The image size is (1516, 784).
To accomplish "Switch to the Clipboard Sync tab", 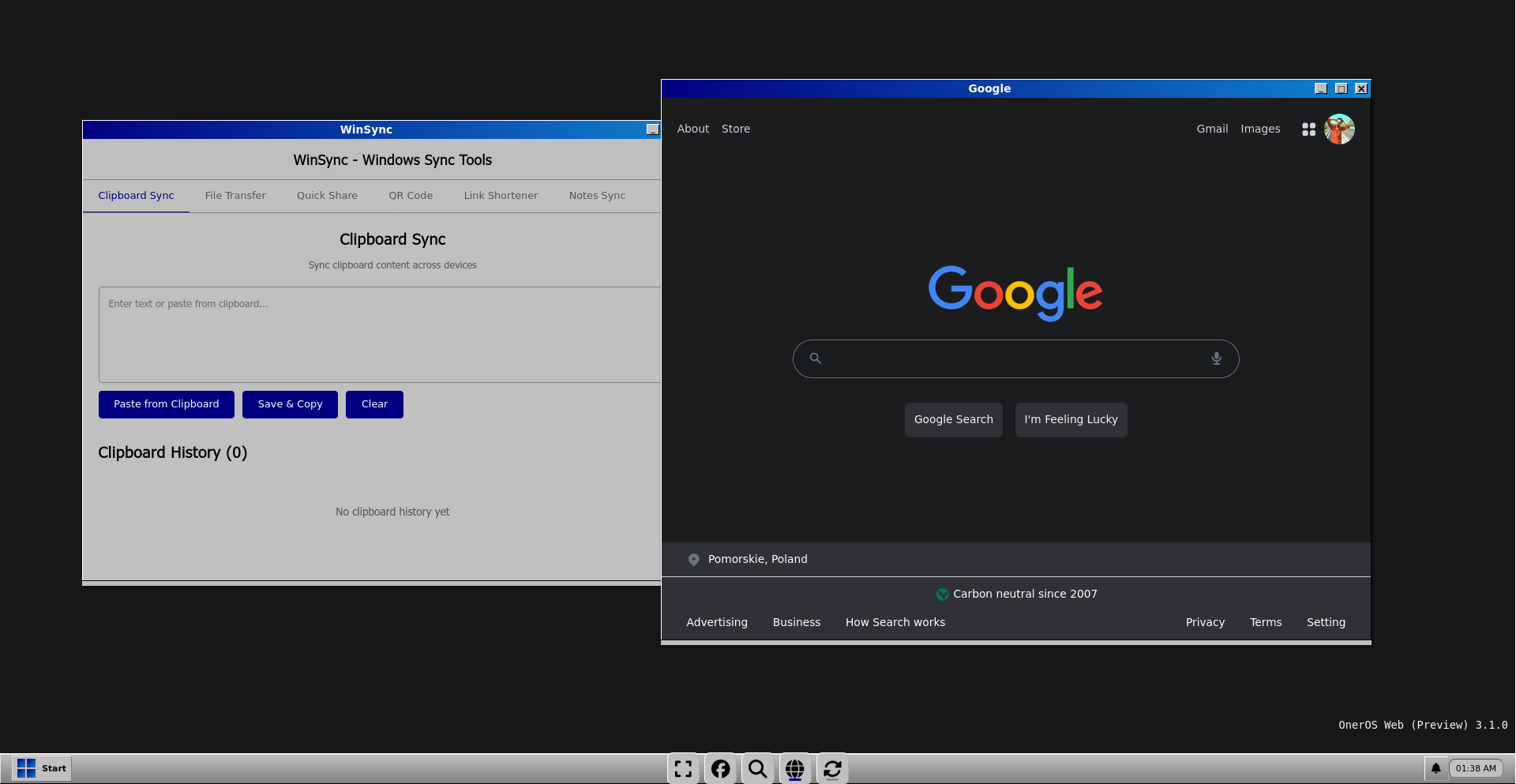I will coord(136,196).
